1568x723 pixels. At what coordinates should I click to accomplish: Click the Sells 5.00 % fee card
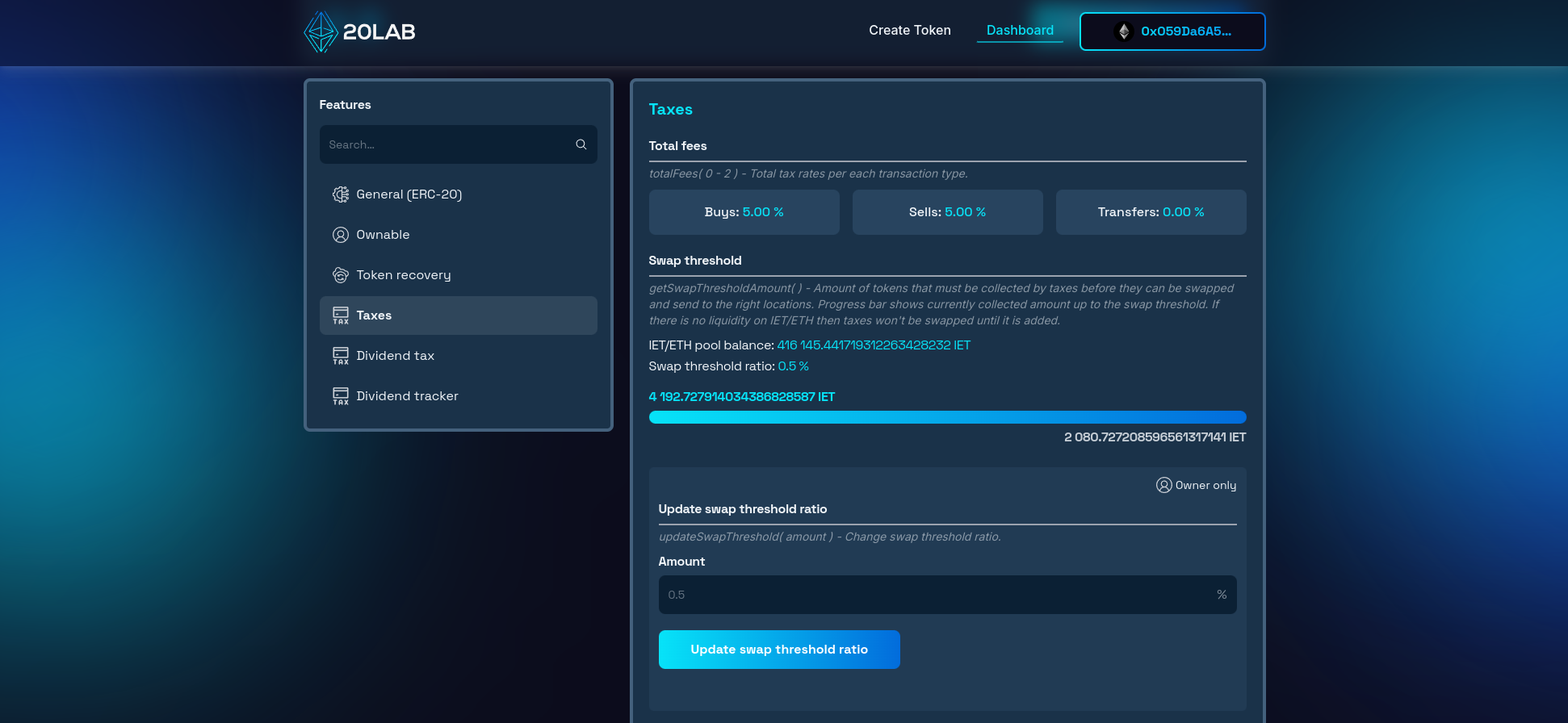948,212
